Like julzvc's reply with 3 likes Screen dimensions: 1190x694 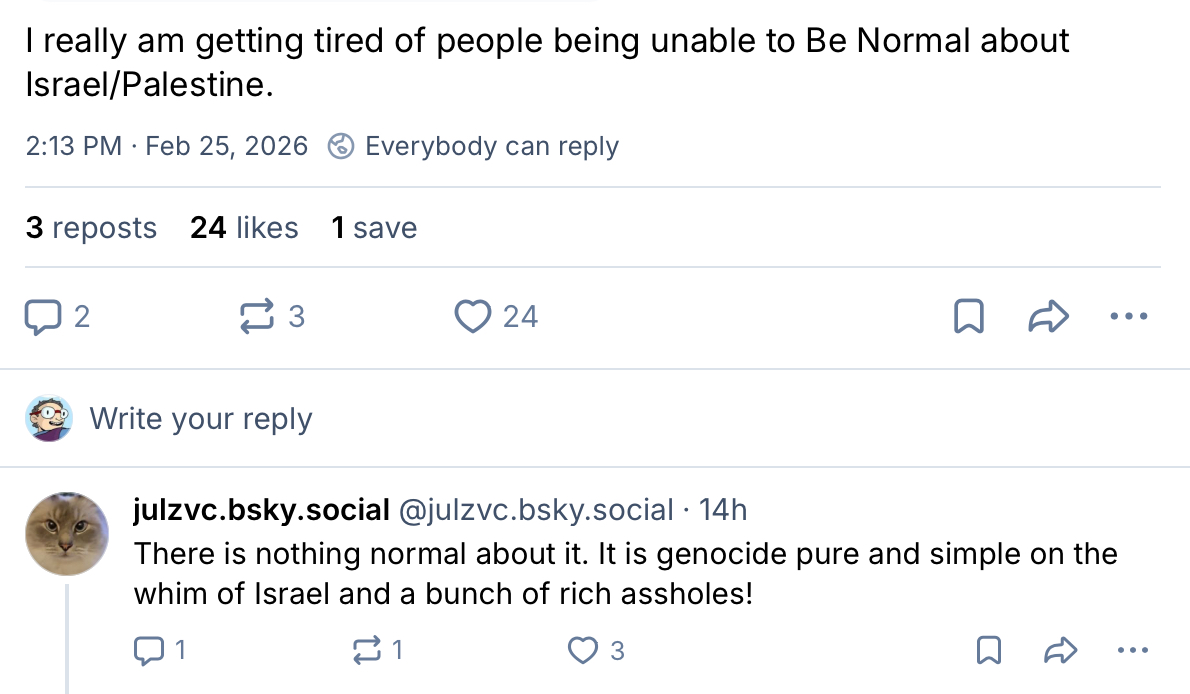click(x=583, y=651)
